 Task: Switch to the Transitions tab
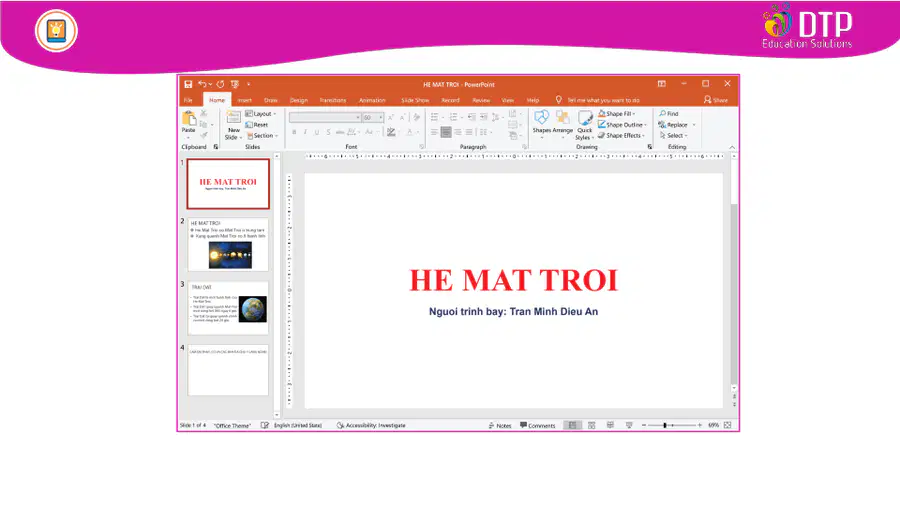coord(332,100)
